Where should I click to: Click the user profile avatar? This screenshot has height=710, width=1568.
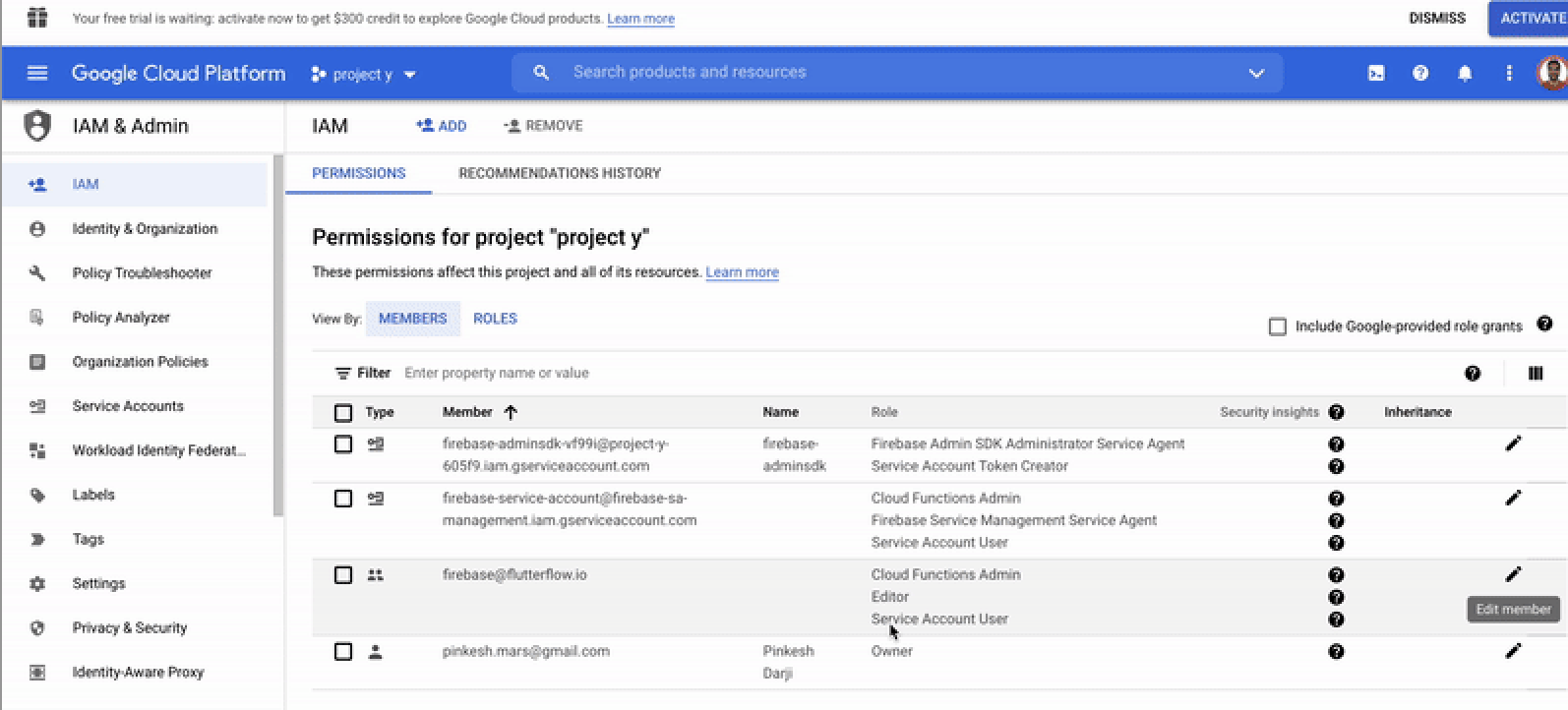click(1552, 73)
